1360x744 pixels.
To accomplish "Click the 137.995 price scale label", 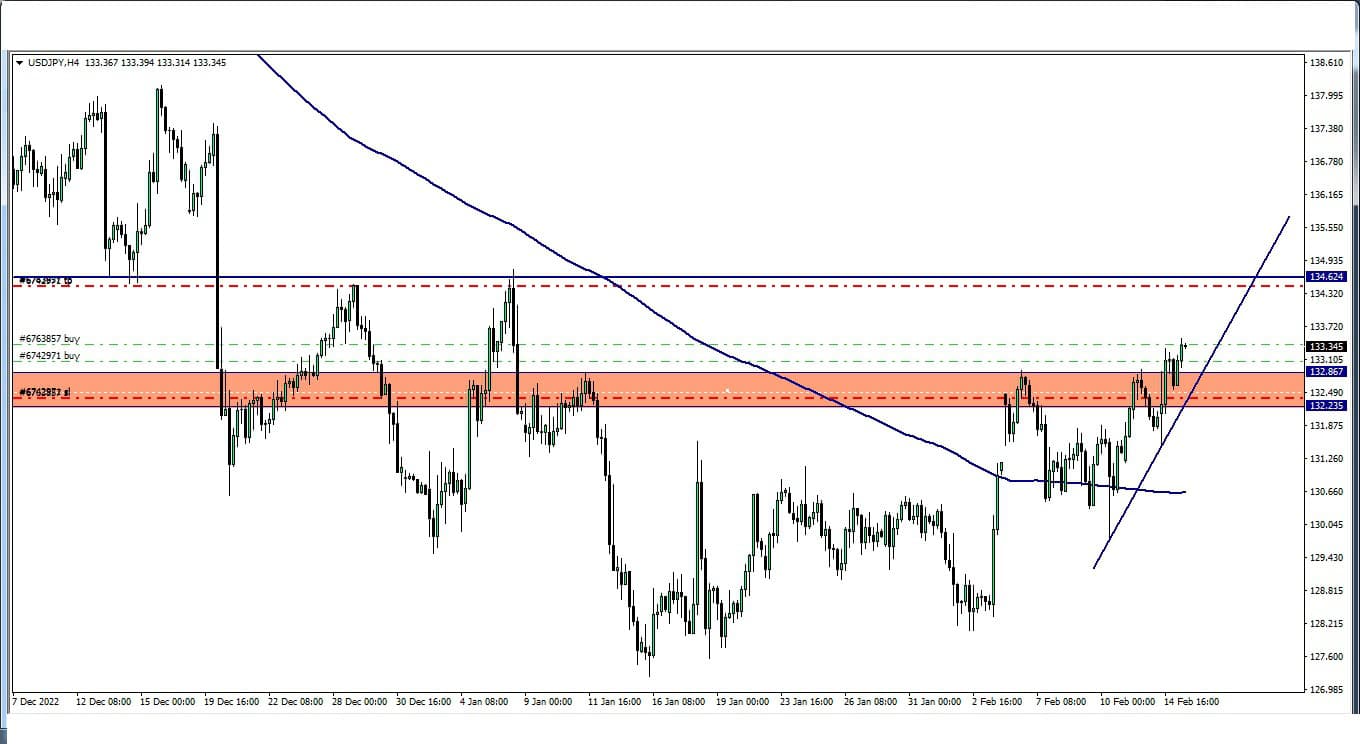I will (x=1326, y=95).
